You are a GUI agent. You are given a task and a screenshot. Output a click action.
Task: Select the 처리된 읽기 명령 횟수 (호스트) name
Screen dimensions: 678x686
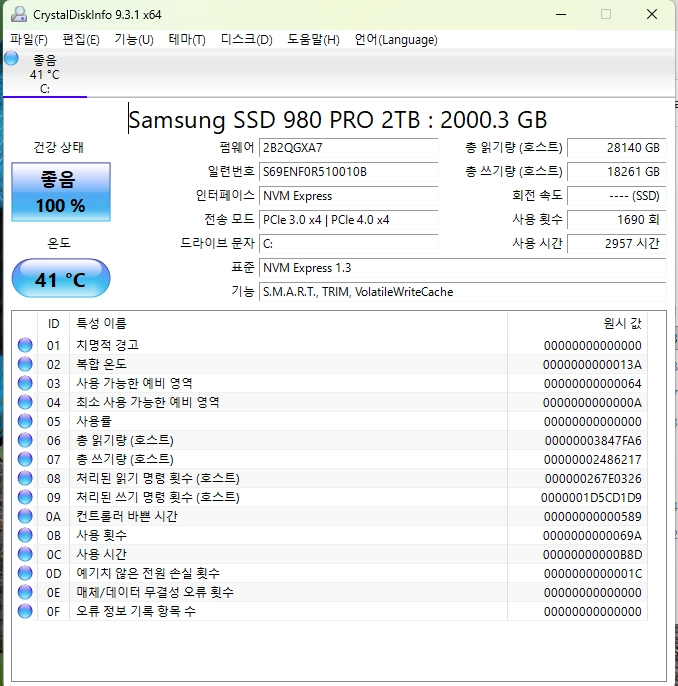coord(158,478)
